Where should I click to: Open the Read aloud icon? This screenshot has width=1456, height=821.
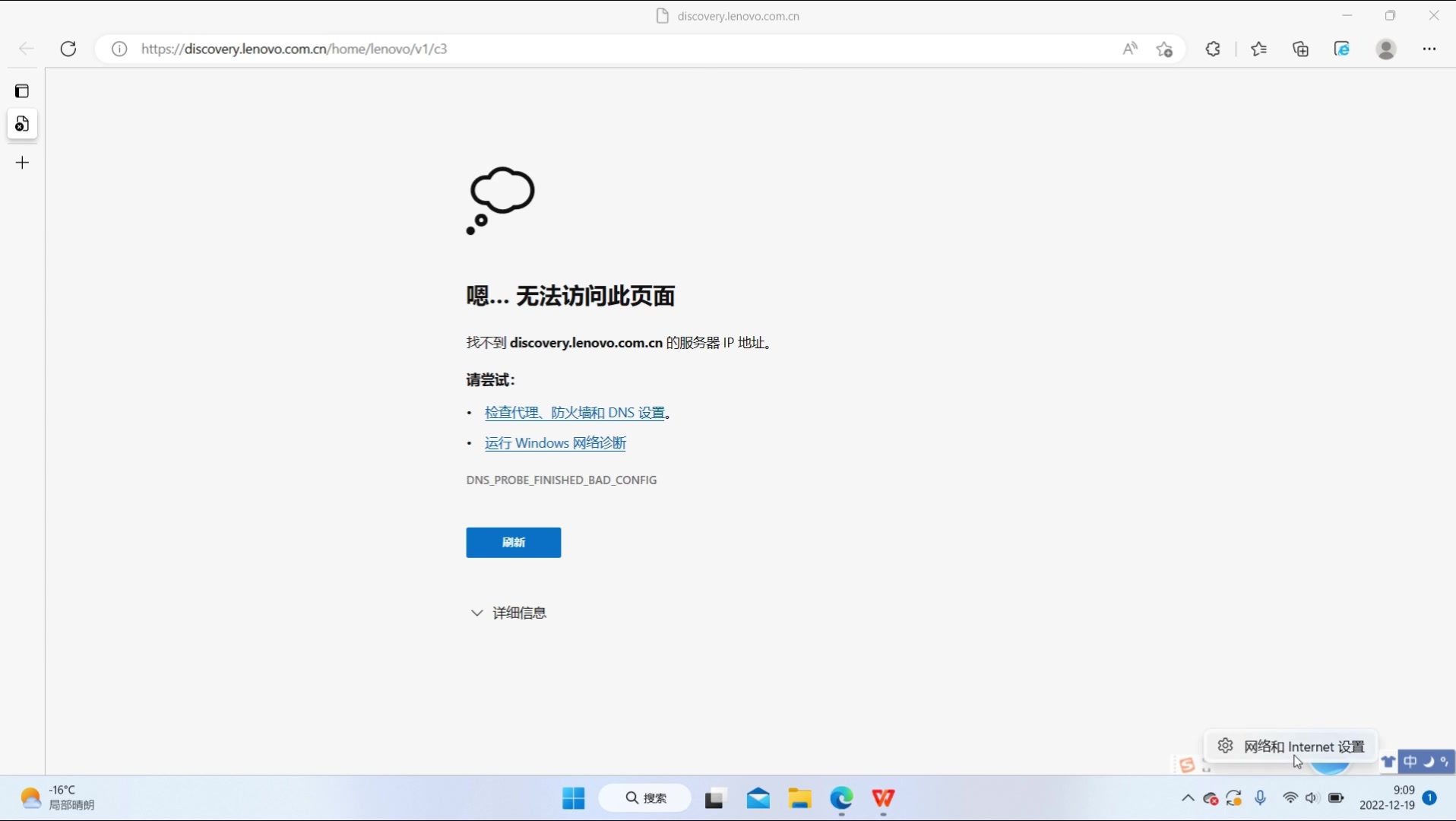point(1130,49)
